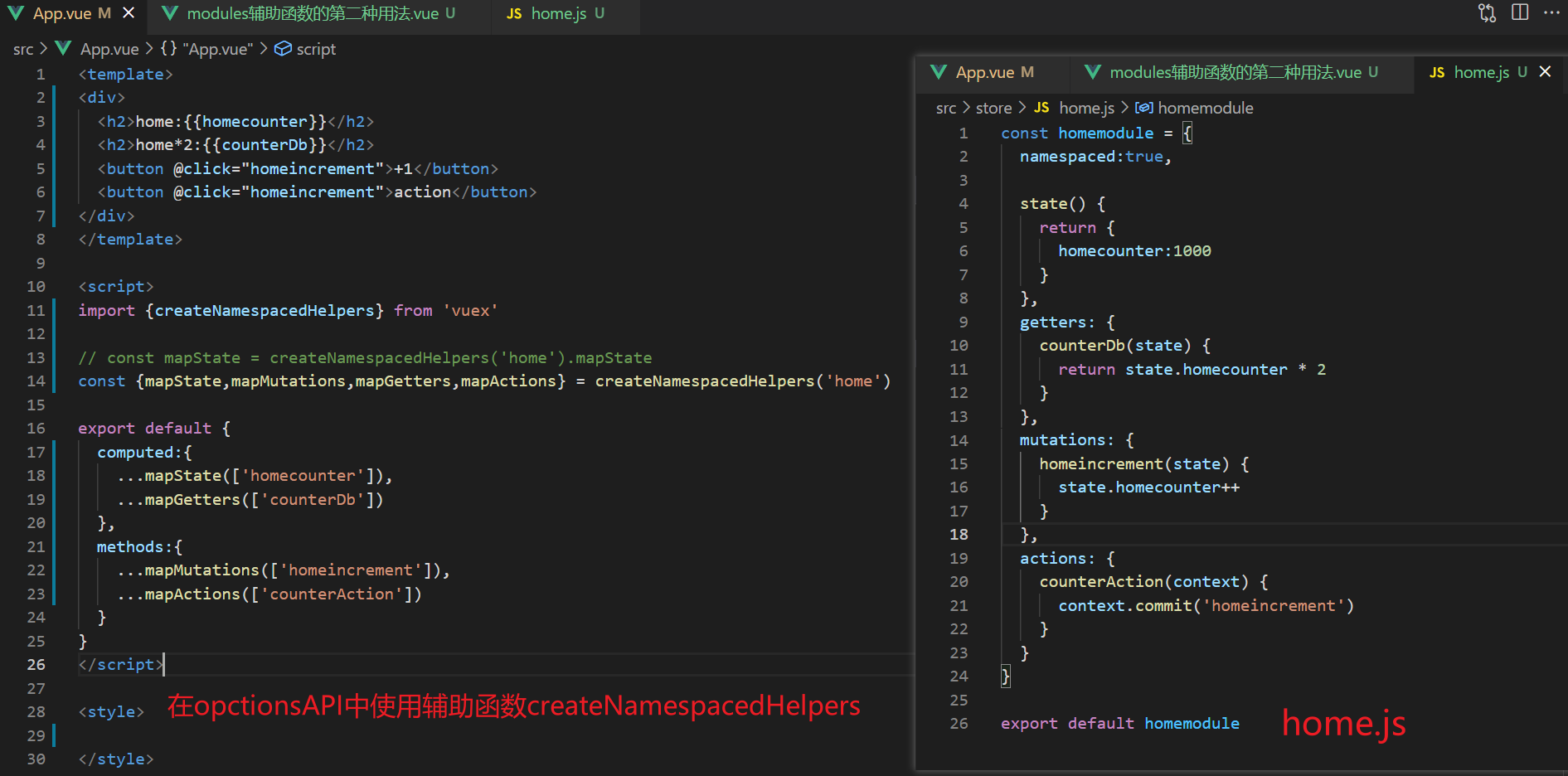Close the App.vue tab in left editor
This screenshot has height=776, width=1568.
129,13
